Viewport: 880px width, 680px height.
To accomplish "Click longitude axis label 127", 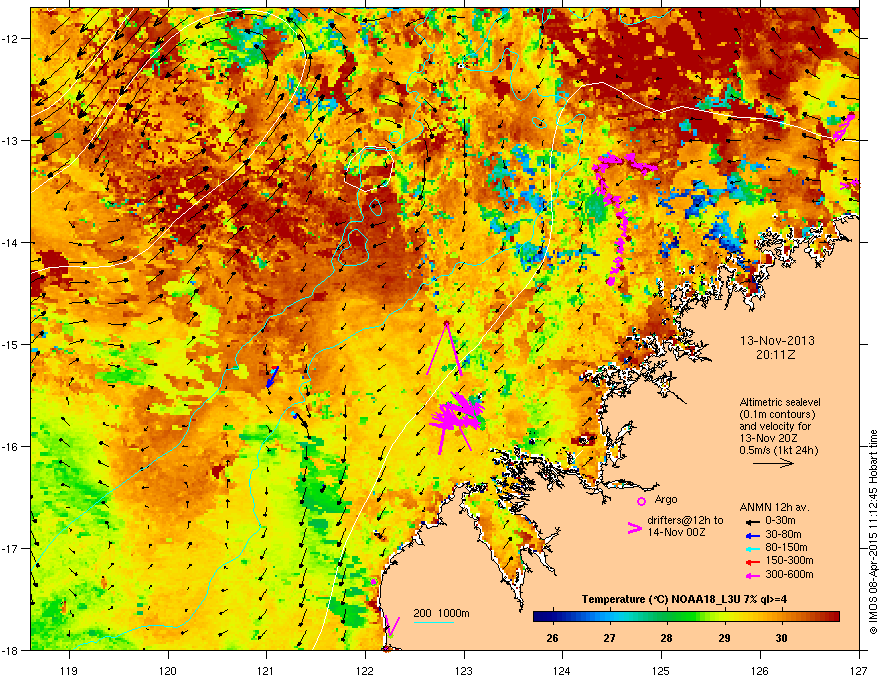I will (859, 670).
